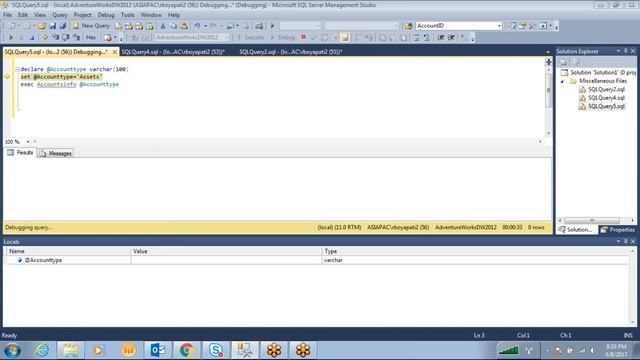This screenshot has width=640, height=360.
Task: Switch to the SQLQuery4.sql tab
Action: [x=173, y=52]
